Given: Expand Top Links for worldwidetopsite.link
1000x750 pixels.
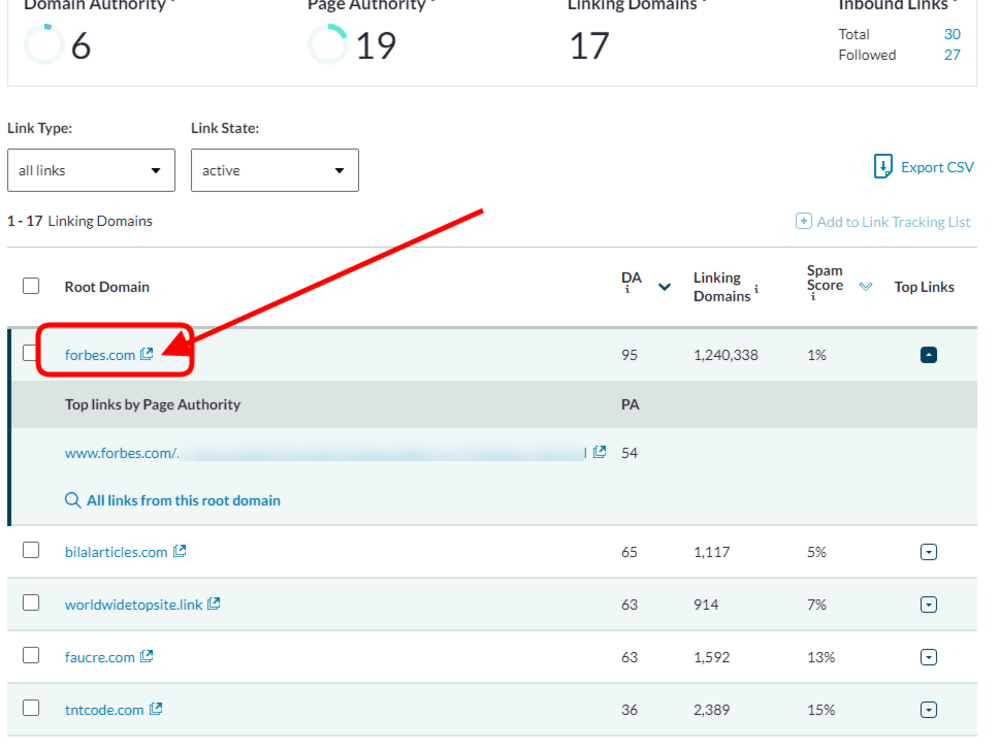Looking at the screenshot, I should coord(929,605).
